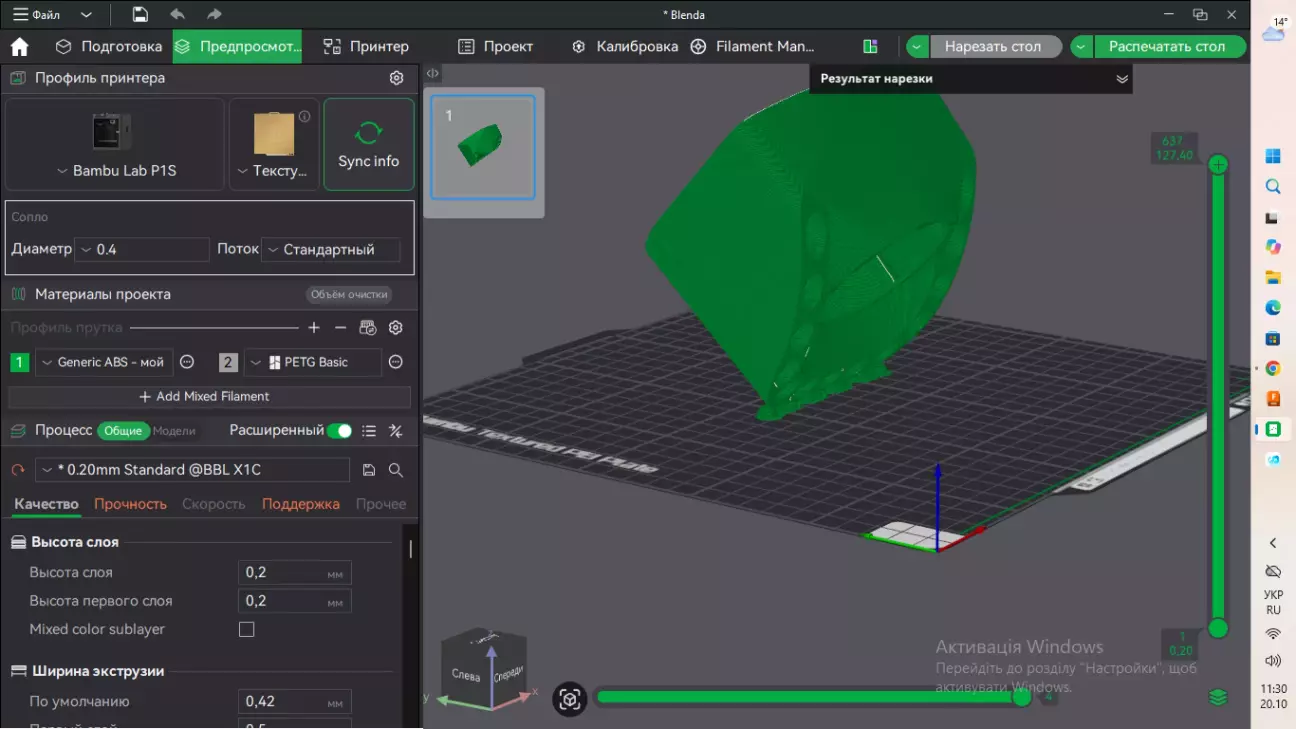The width and height of the screenshot is (1296, 729).
Task: Open the options button next to PETG Basic
Action: pos(396,362)
